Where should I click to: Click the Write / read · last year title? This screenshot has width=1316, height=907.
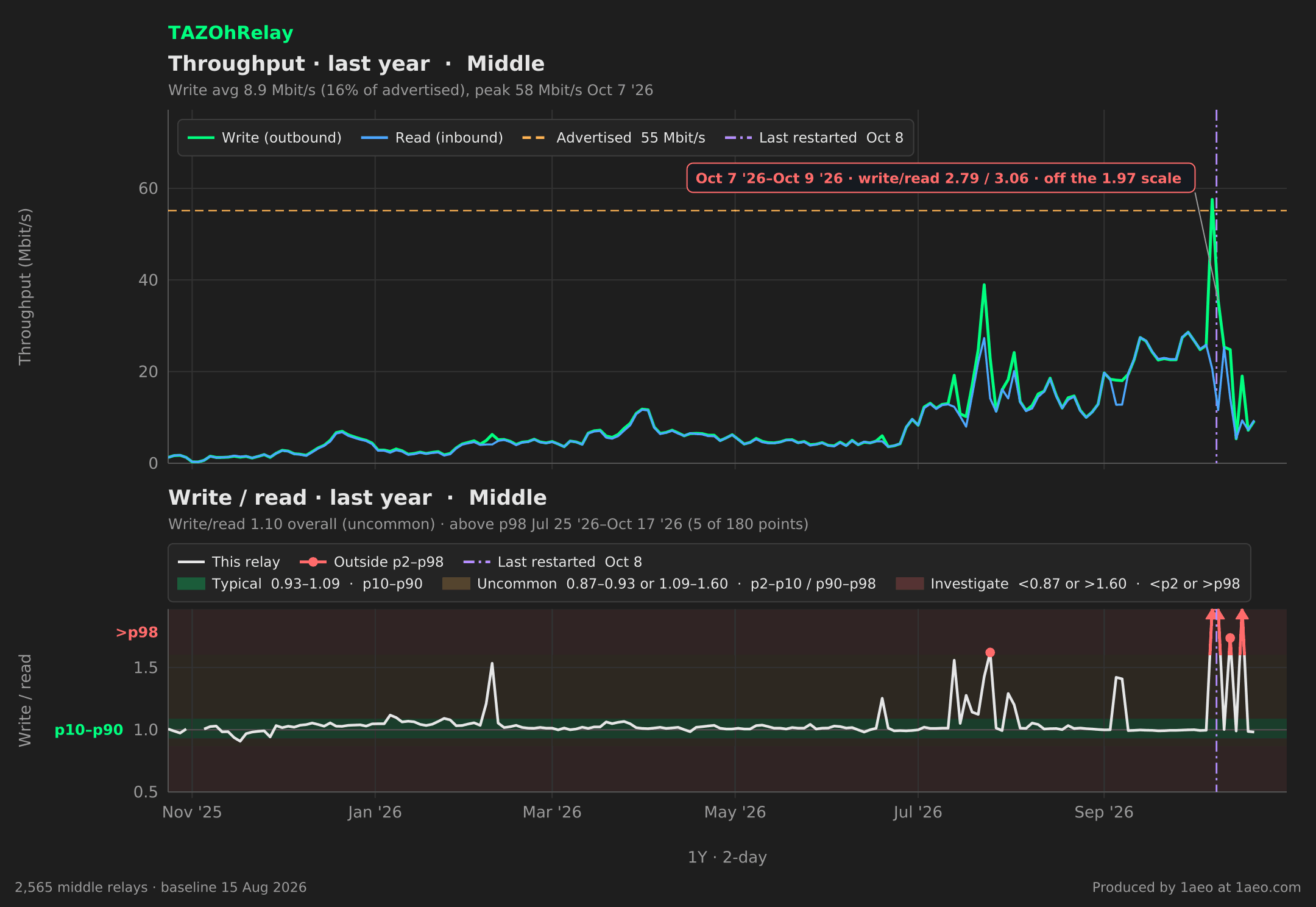358,497
